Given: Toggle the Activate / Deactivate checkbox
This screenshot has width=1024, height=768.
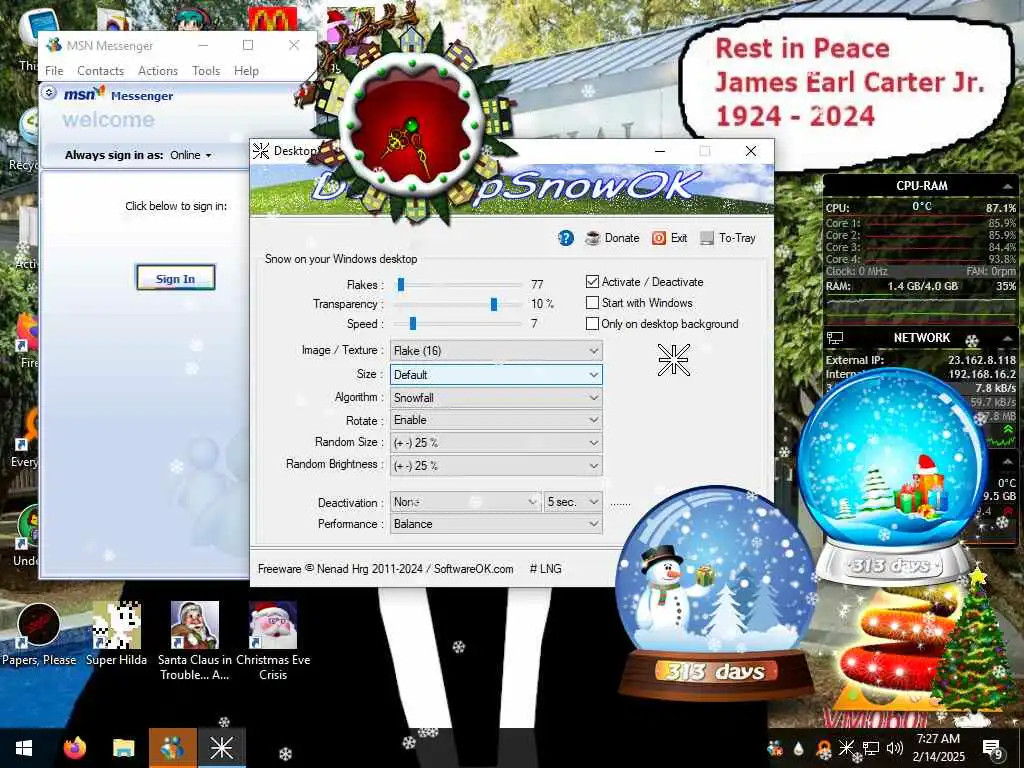Looking at the screenshot, I should click(x=592, y=281).
